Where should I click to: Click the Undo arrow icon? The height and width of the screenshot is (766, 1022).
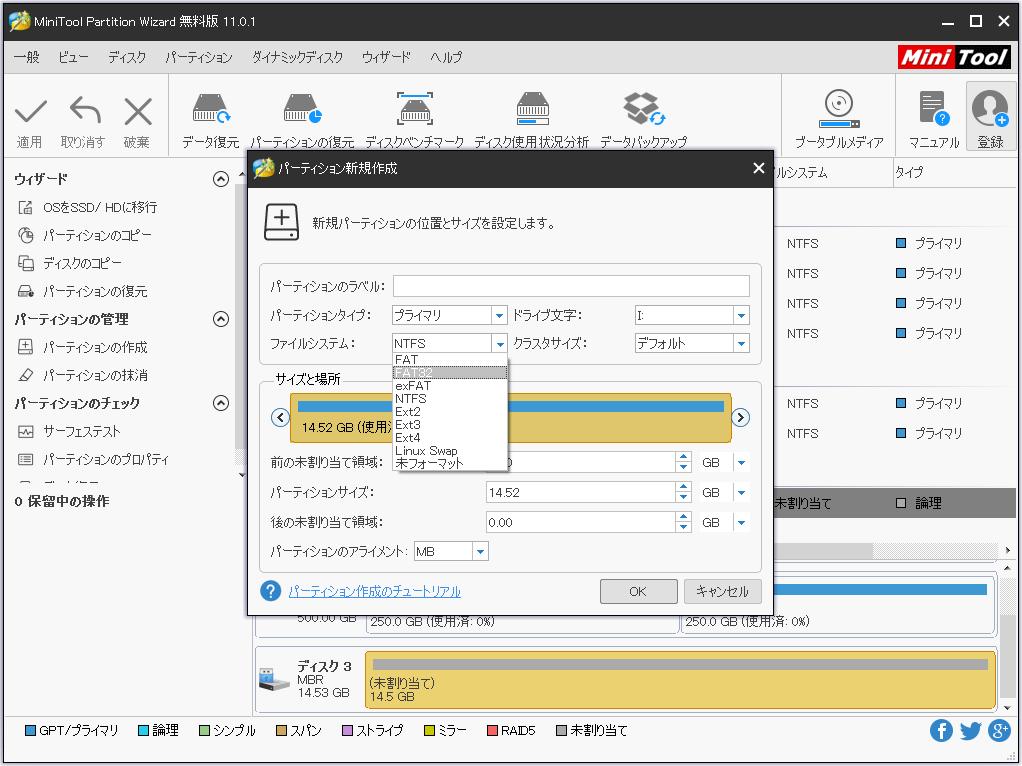85,111
